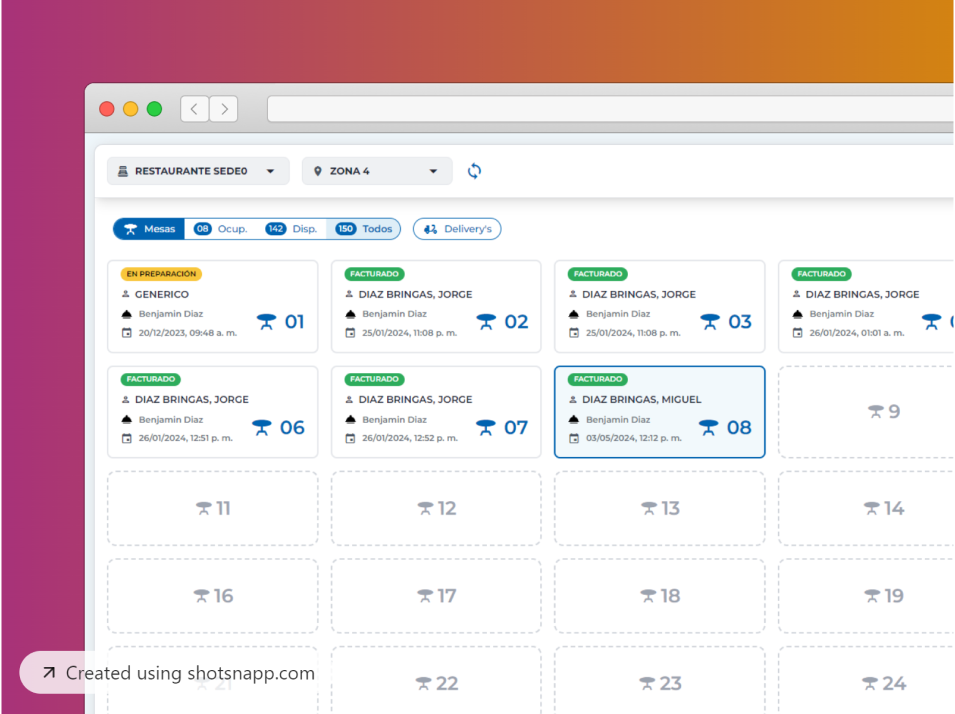Image resolution: width=955 pixels, height=714 pixels.
Task: Click the calendar icon next to 03/05/2024 date
Action: (x=574, y=439)
